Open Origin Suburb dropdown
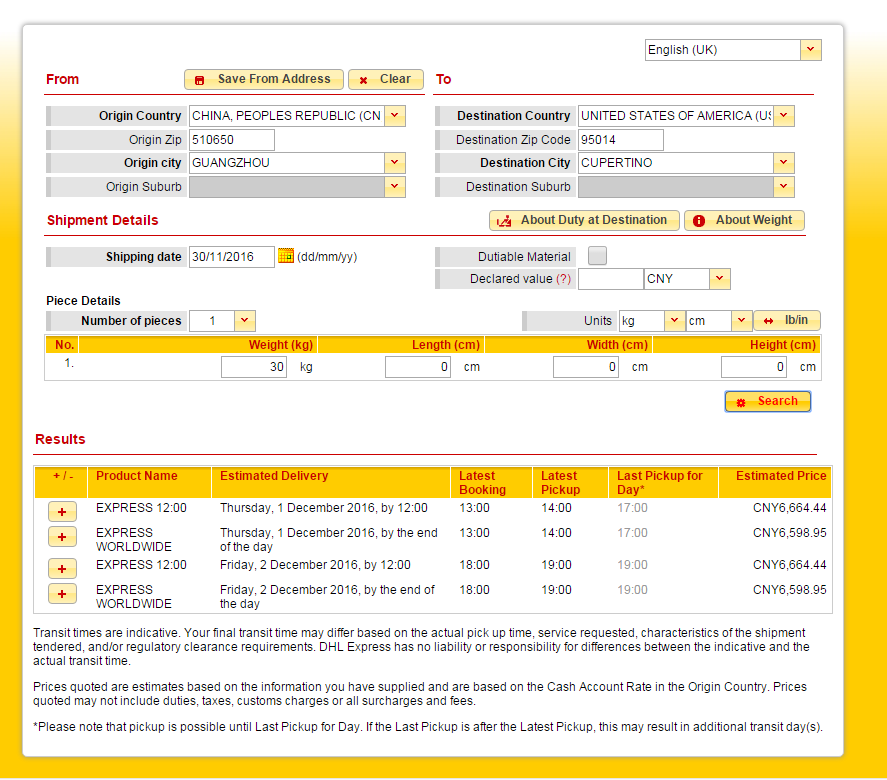The image size is (887, 780). pos(395,187)
